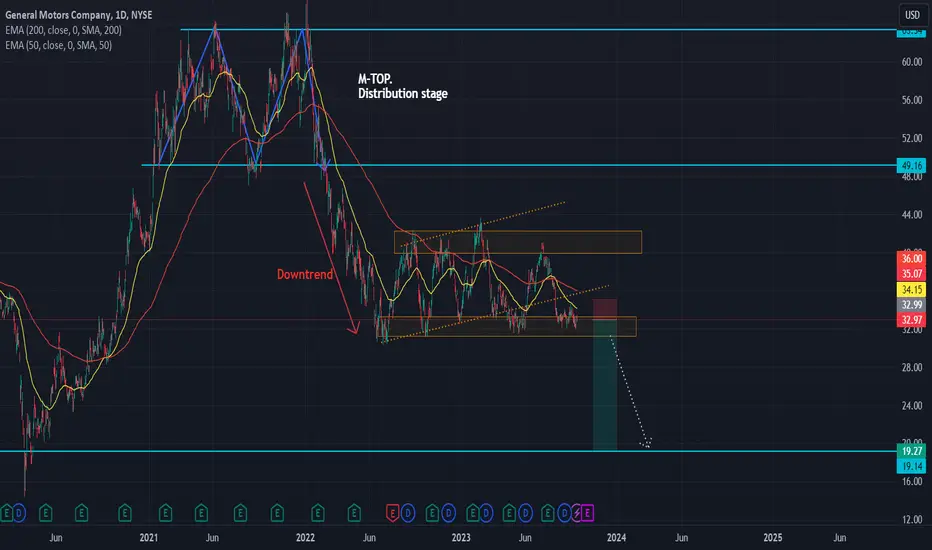Screen dimensions: 932x550
Task: Click the lightning bolt event marker
Action: point(577,513)
